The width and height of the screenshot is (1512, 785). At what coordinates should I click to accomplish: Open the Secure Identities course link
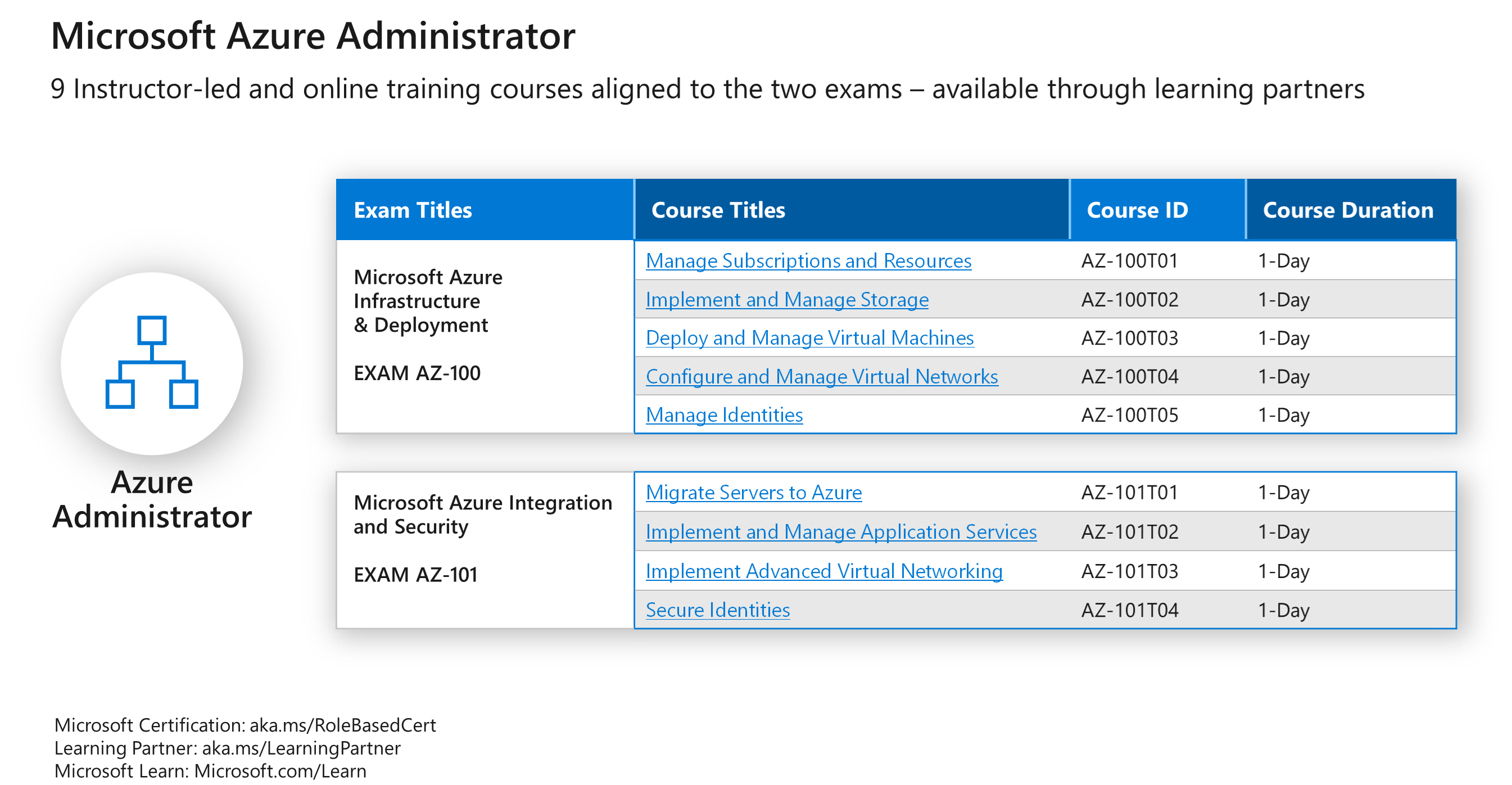click(718, 610)
